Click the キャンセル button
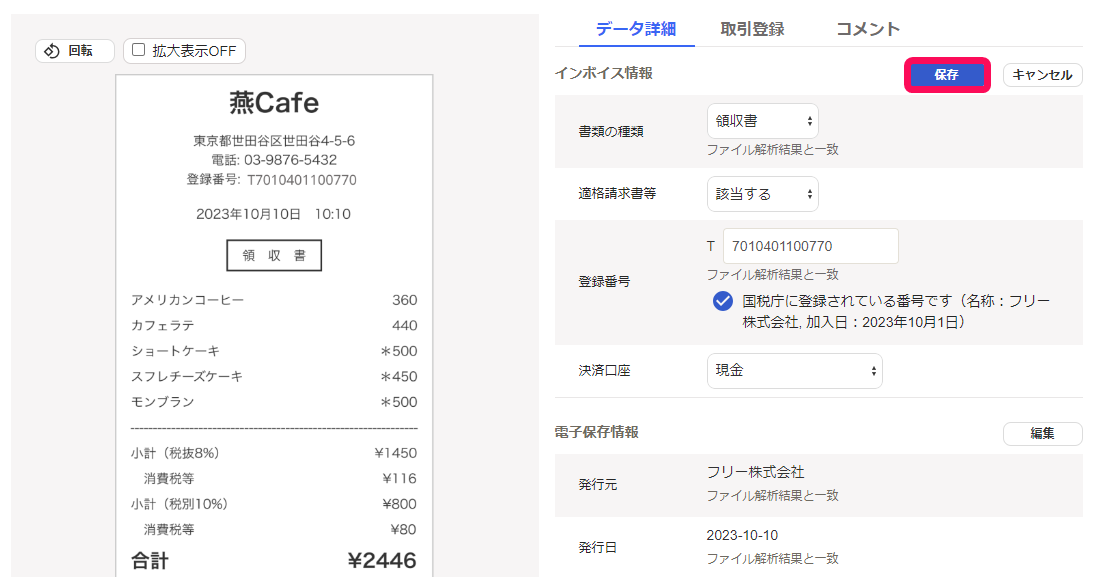1101x577 pixels. pos(1042,75)
